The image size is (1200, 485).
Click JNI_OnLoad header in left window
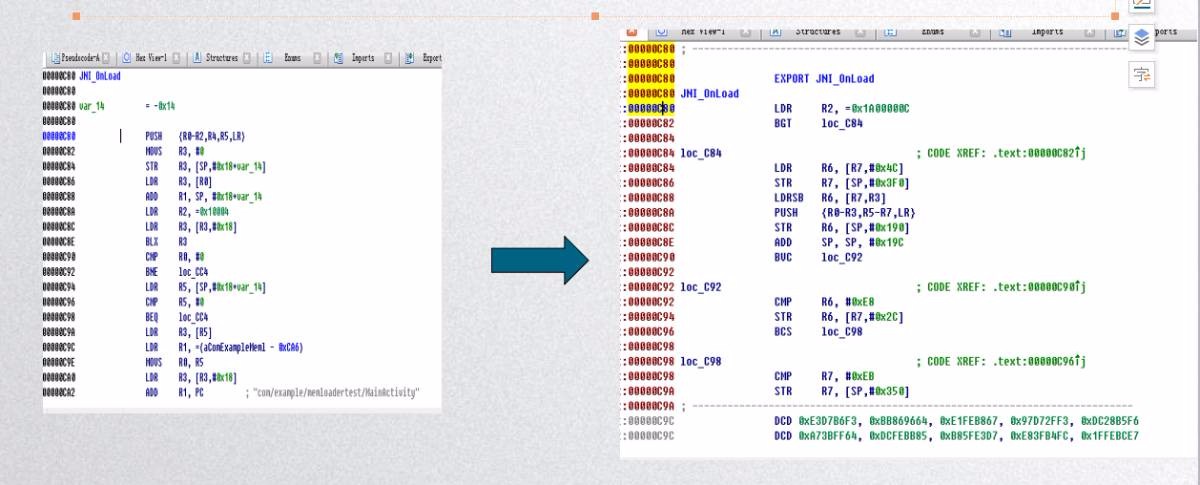point(98,76)
